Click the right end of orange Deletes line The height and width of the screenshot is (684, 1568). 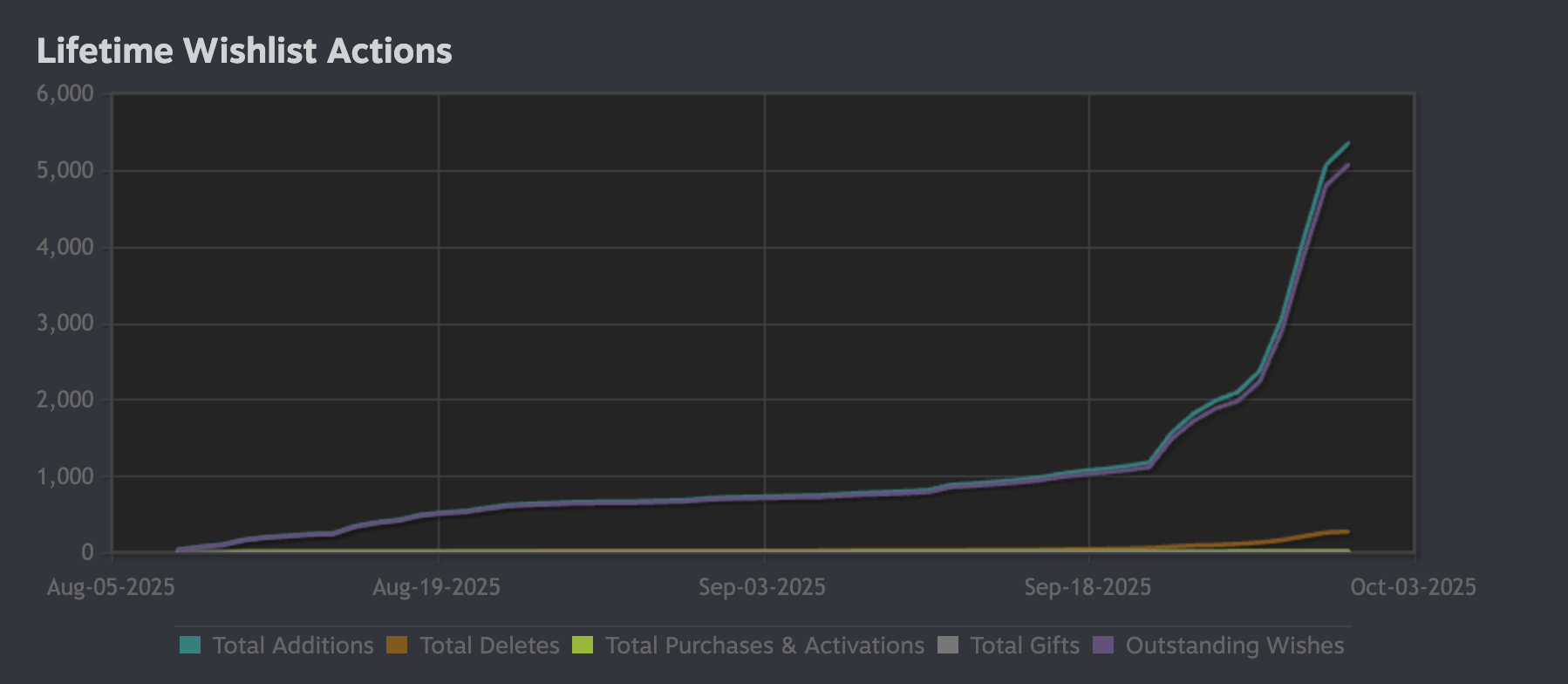point(1347,531)
